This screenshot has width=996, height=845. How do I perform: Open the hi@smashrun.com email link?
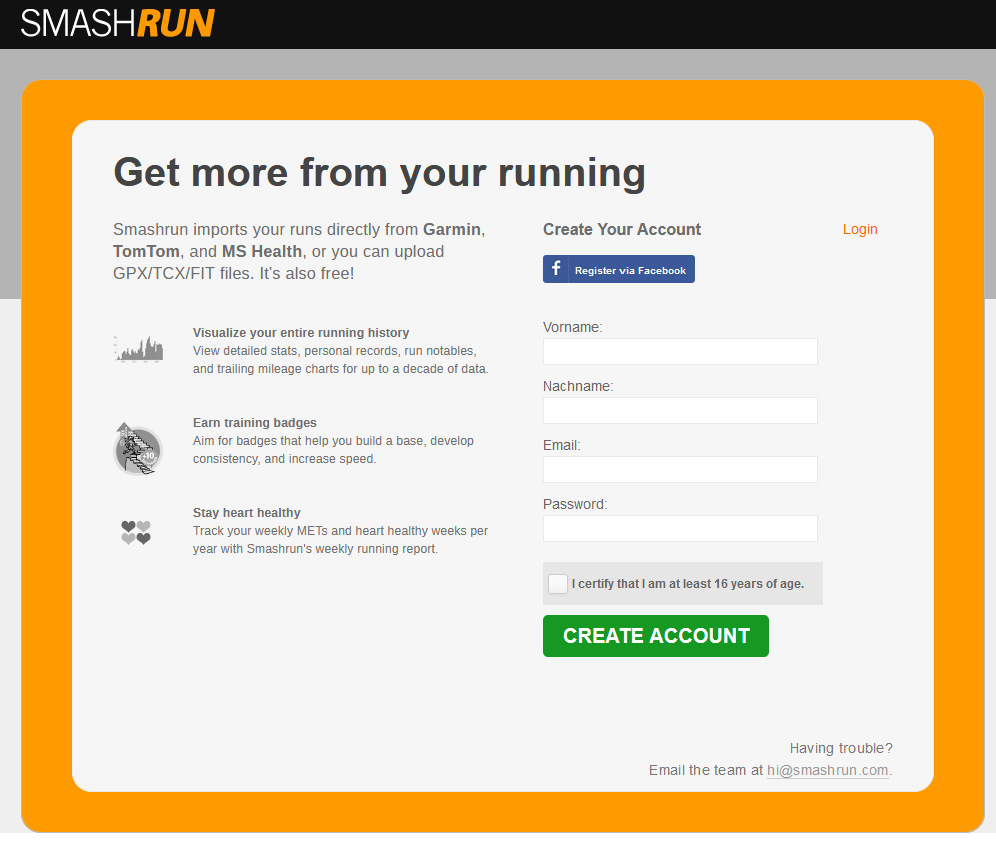tap(827, 770)
